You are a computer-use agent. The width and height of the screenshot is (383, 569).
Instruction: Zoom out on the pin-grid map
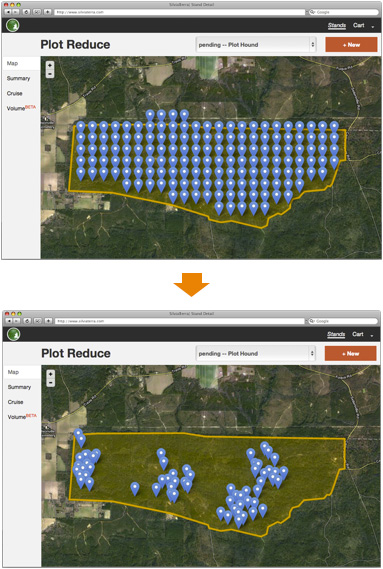pyautogui.click(x=50, y=74)
